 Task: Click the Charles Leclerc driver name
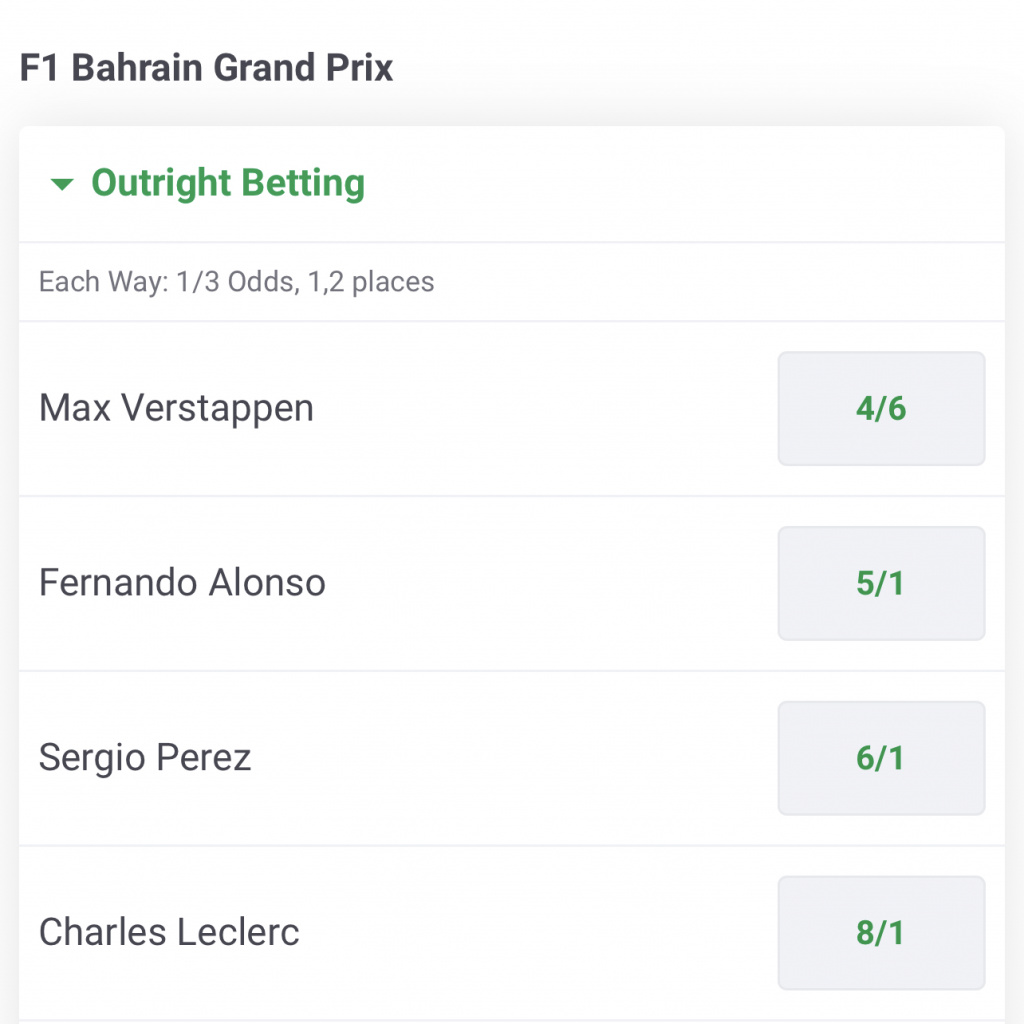click(x=169, y=933)
